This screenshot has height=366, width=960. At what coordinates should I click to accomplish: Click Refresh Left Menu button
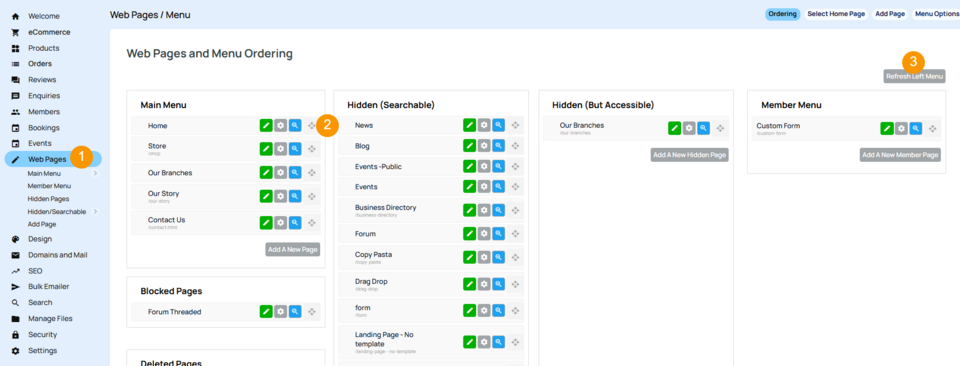[x=915, y=77]
